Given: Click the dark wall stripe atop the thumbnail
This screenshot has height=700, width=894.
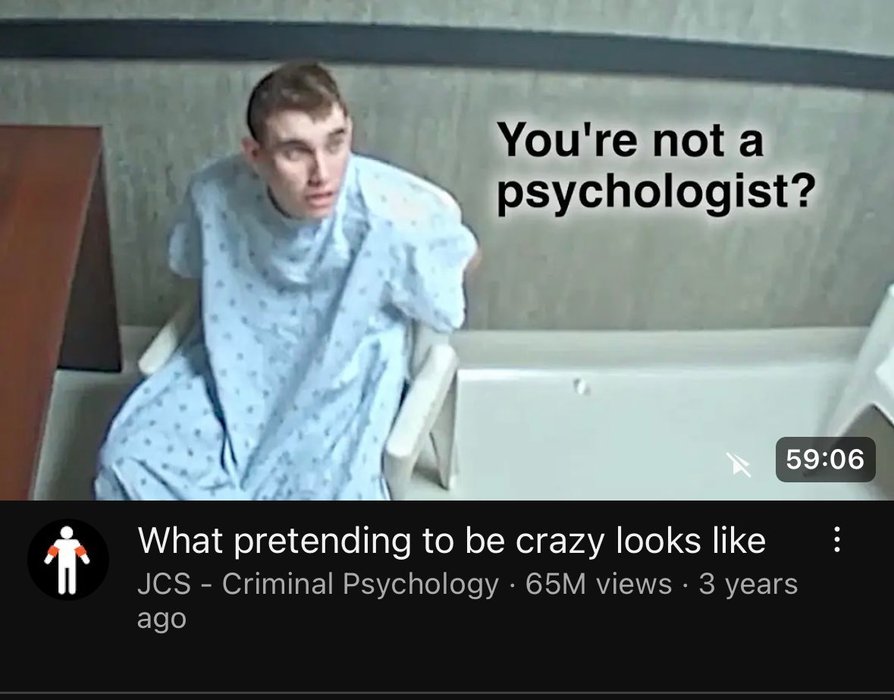Looking at the screenshot, I should click(x=447, y=52).
